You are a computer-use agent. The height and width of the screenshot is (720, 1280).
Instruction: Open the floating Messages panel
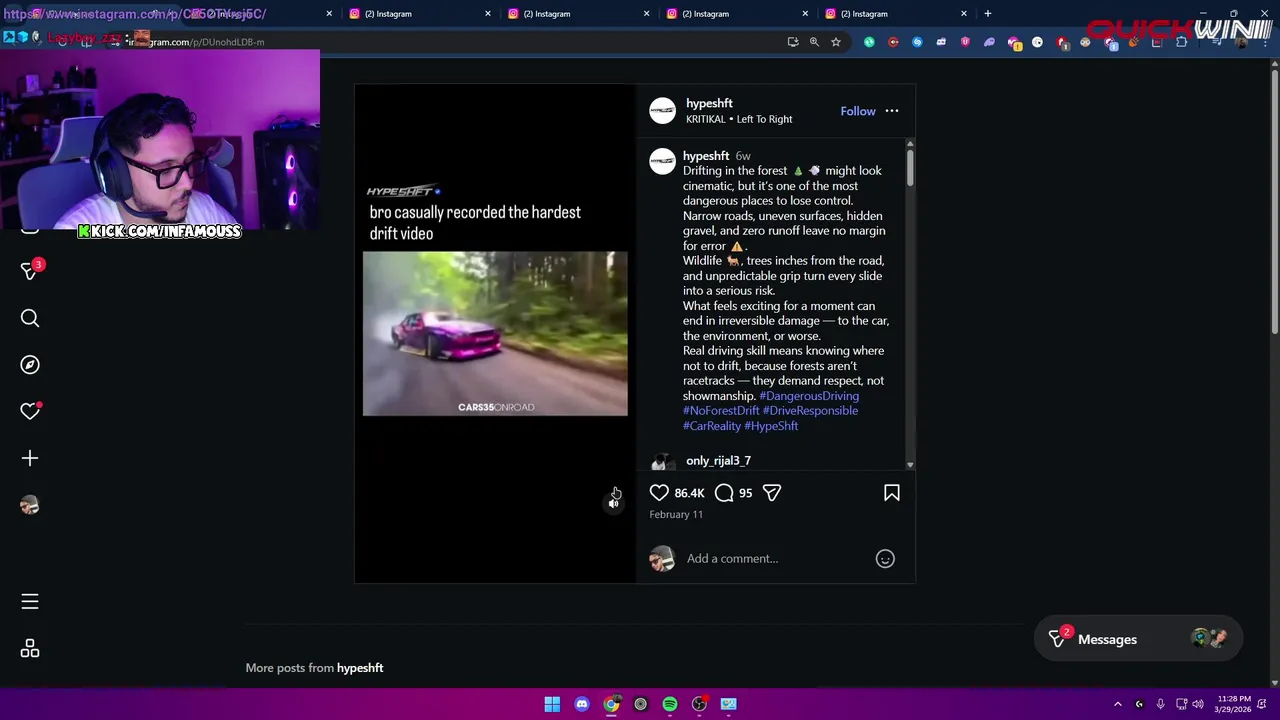coord(1139,640)
